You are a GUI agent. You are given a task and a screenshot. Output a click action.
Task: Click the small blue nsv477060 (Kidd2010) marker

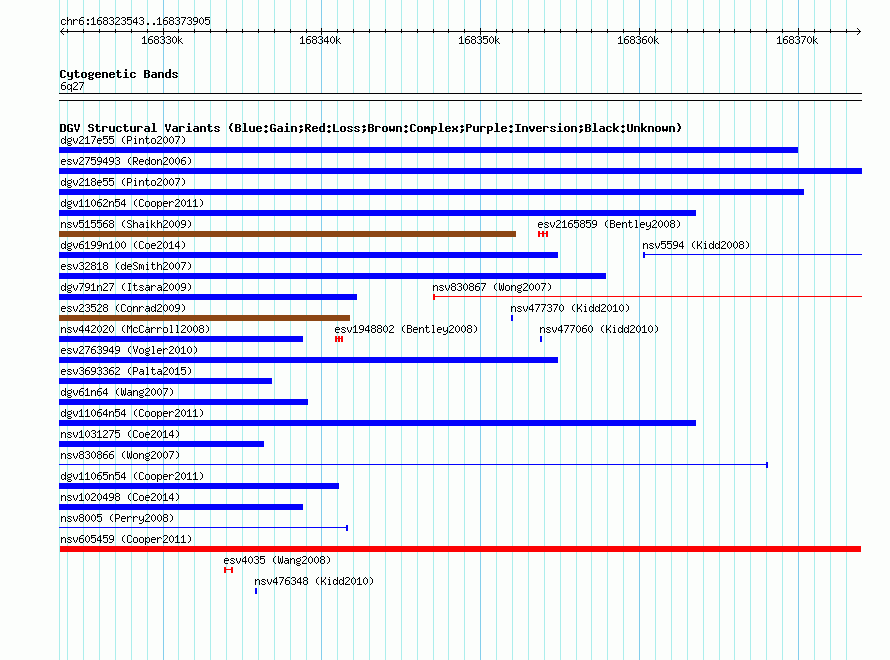point(541,339)
